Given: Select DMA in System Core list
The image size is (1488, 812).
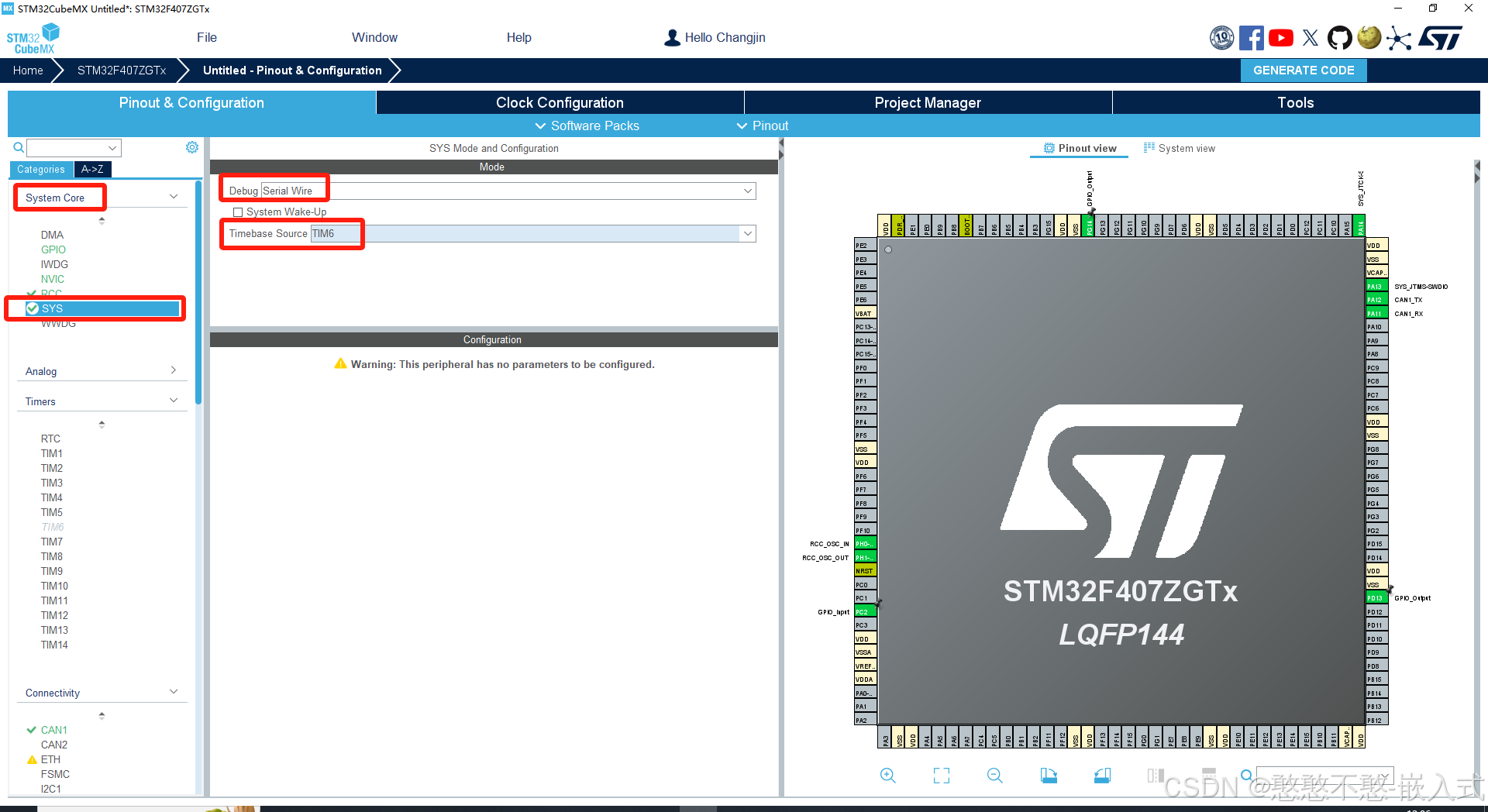Looking at the screenshot, I should pyautogui.click(x=52, y=235).
